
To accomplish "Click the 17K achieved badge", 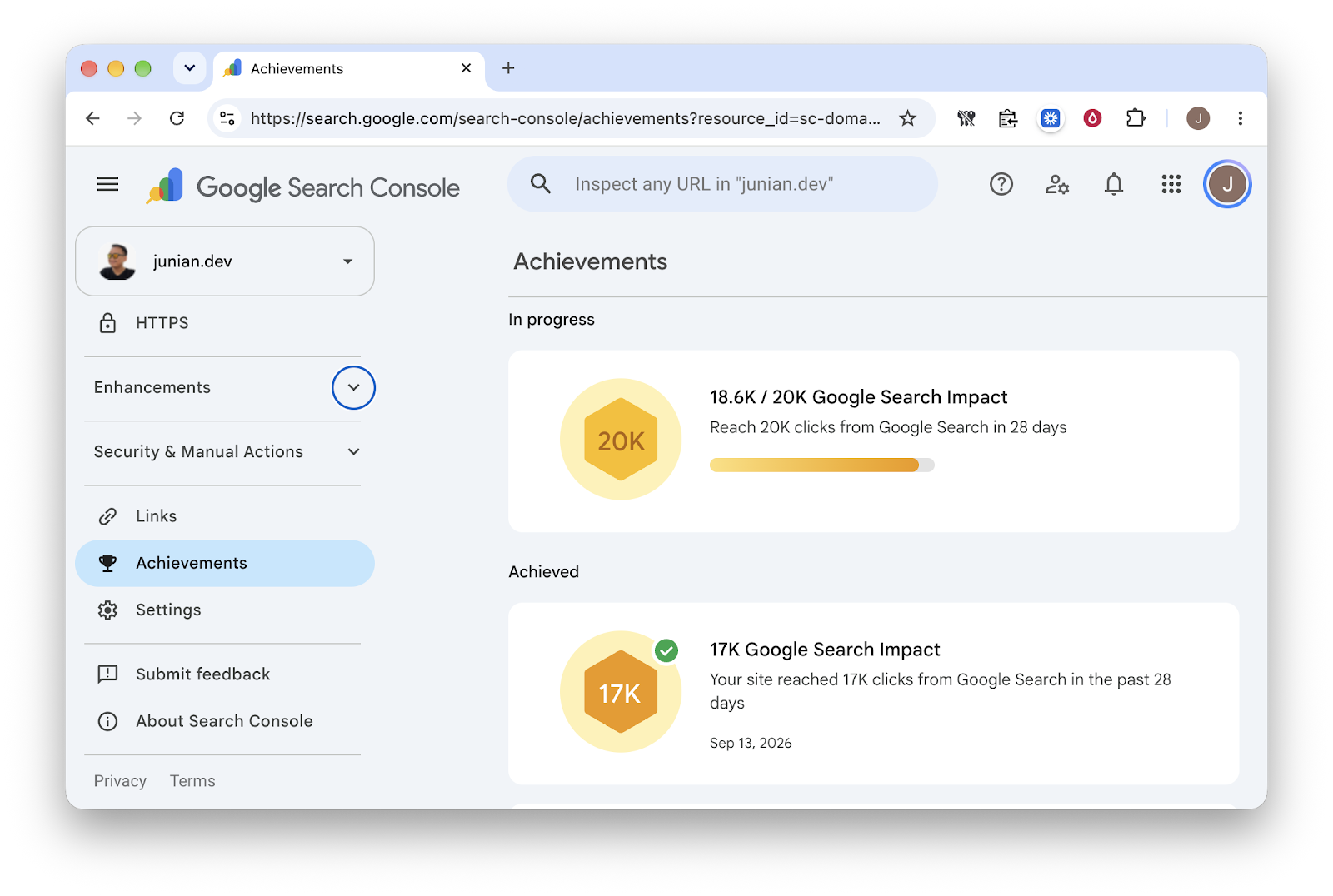I will (621, 692).
